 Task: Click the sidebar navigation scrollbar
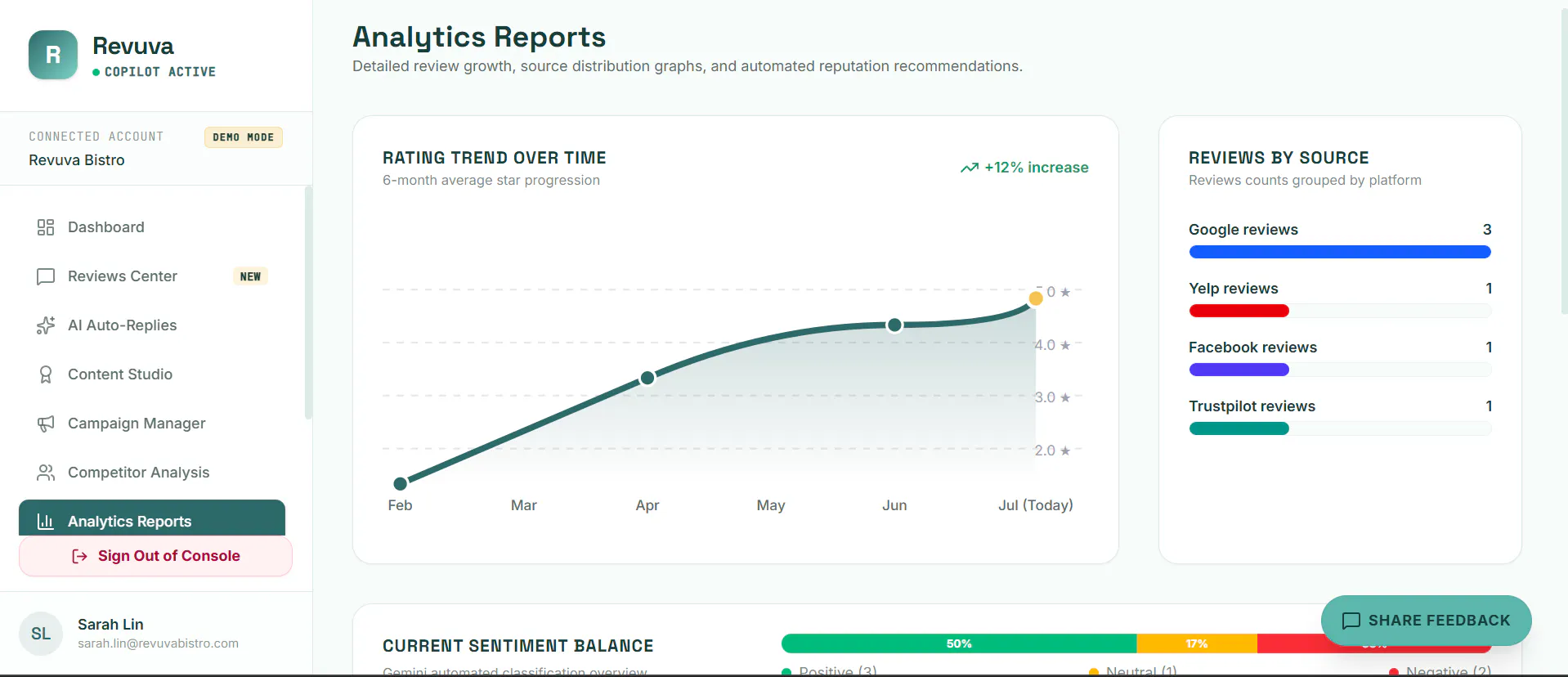tap(308, 303)
